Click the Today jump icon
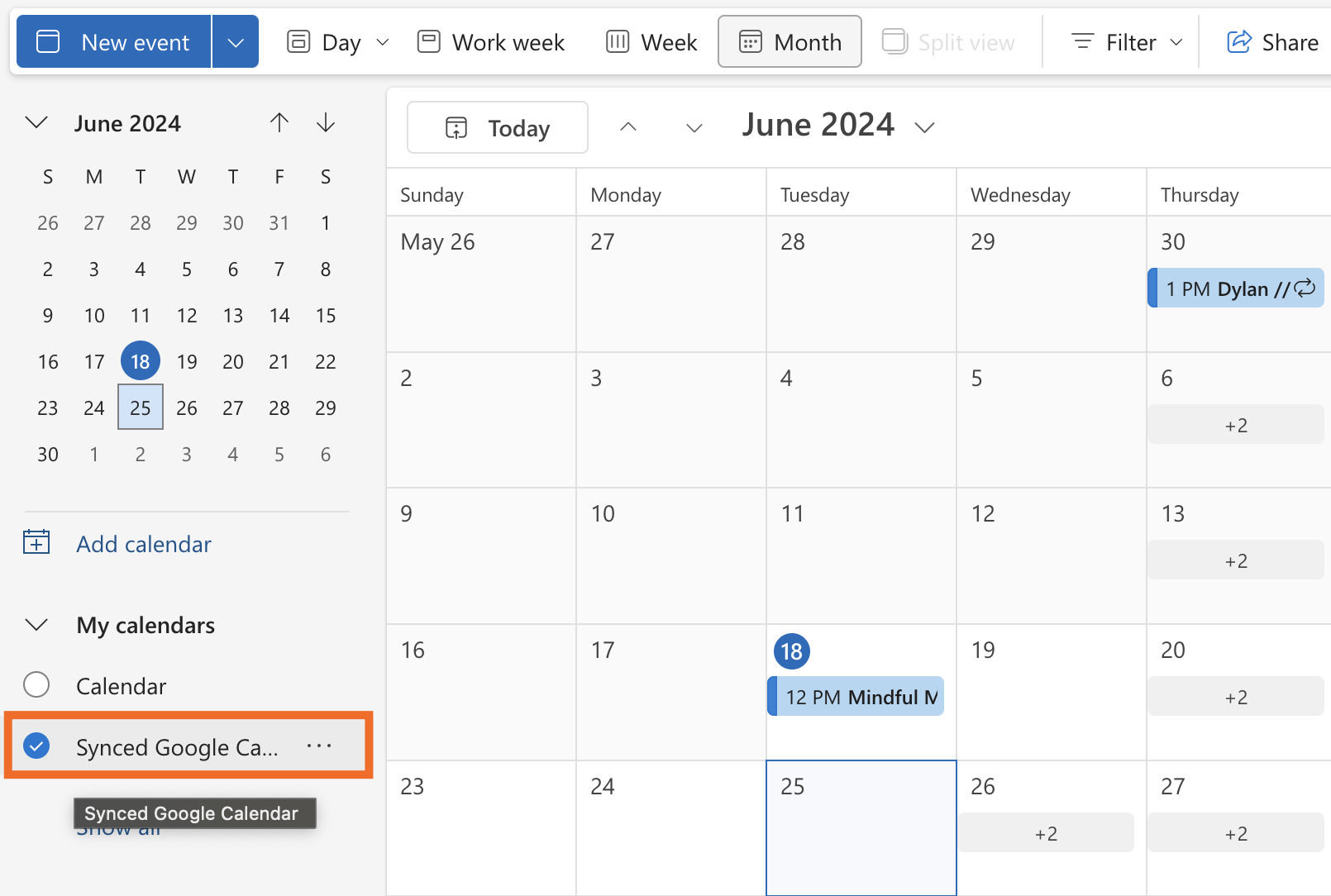 [456, 127]
